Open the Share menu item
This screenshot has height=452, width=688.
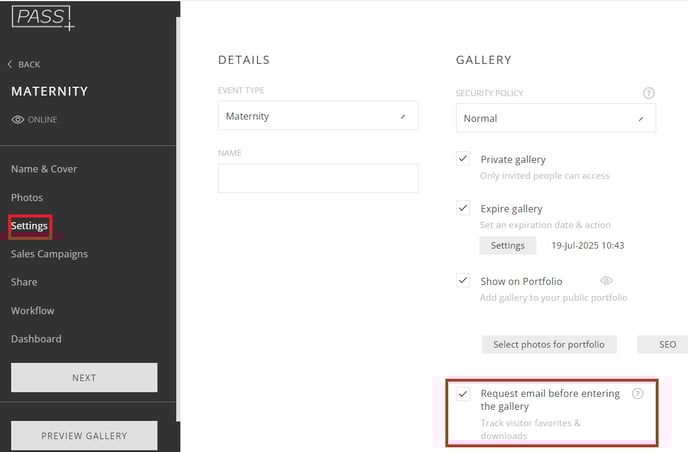pos(24,282)
